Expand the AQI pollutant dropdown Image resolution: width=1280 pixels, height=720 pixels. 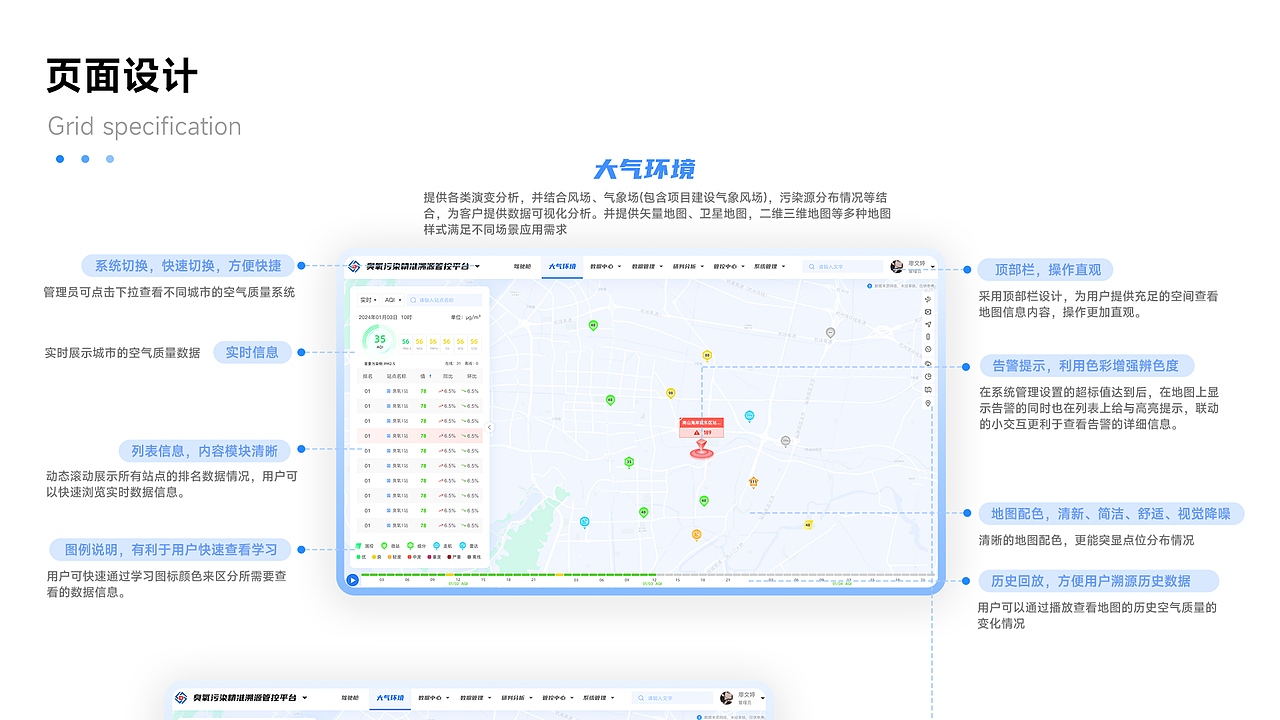[x=393, y=299]
